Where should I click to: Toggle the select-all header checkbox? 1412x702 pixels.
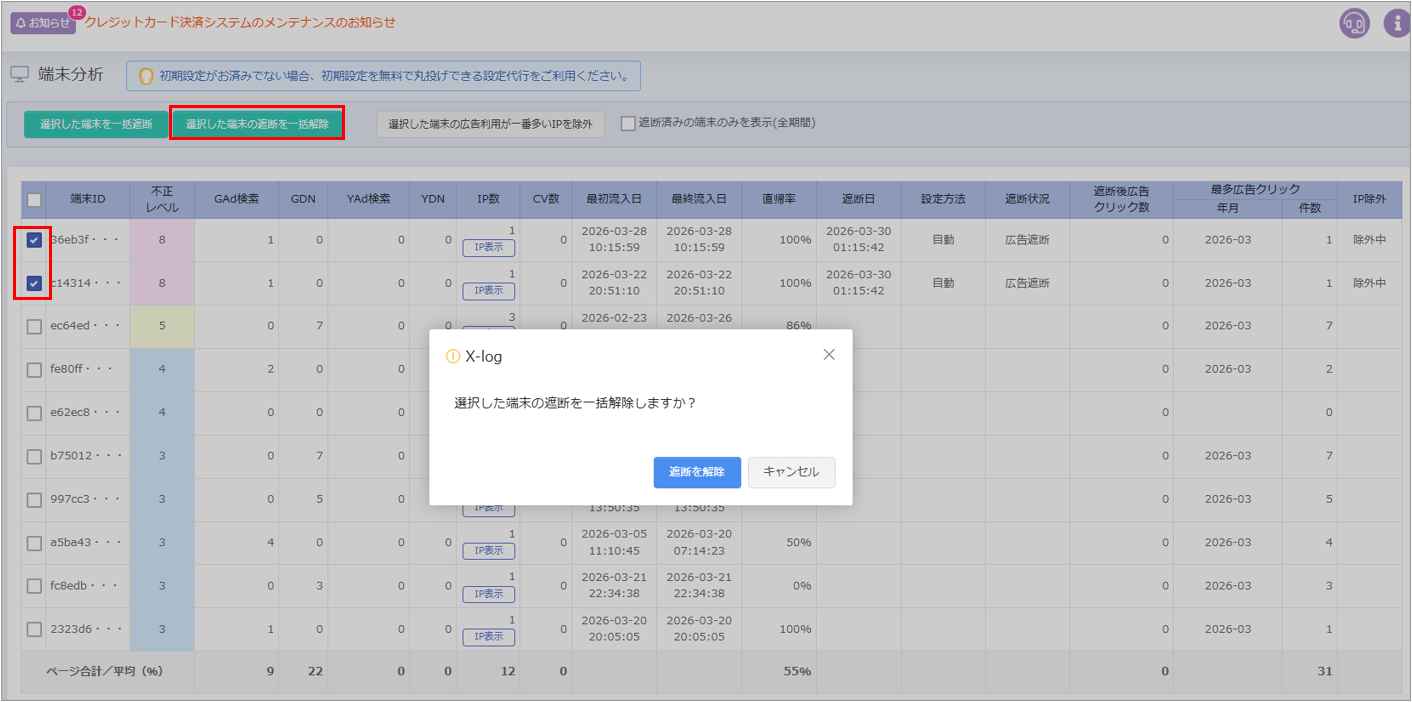(34, 199)
